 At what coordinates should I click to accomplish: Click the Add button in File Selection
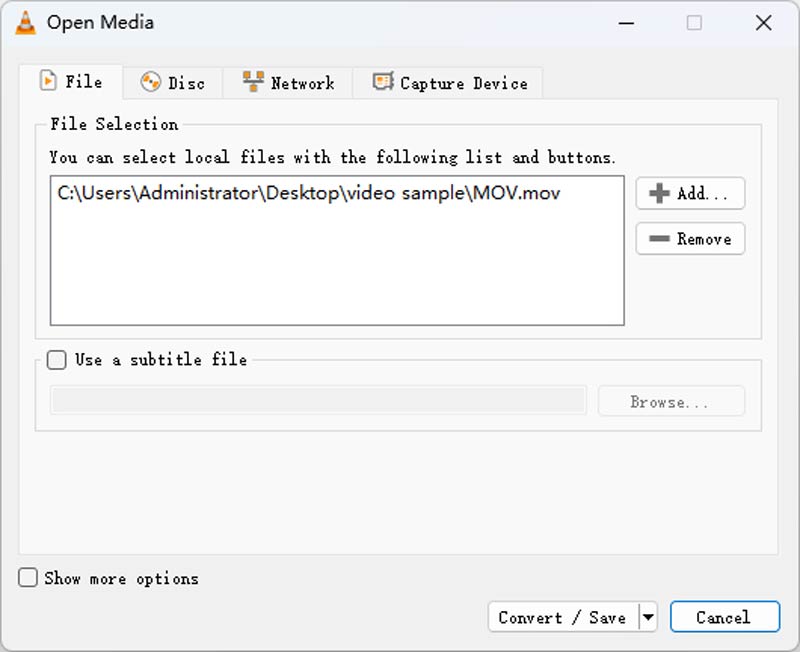pyautogui.click(x=690, y=193)
